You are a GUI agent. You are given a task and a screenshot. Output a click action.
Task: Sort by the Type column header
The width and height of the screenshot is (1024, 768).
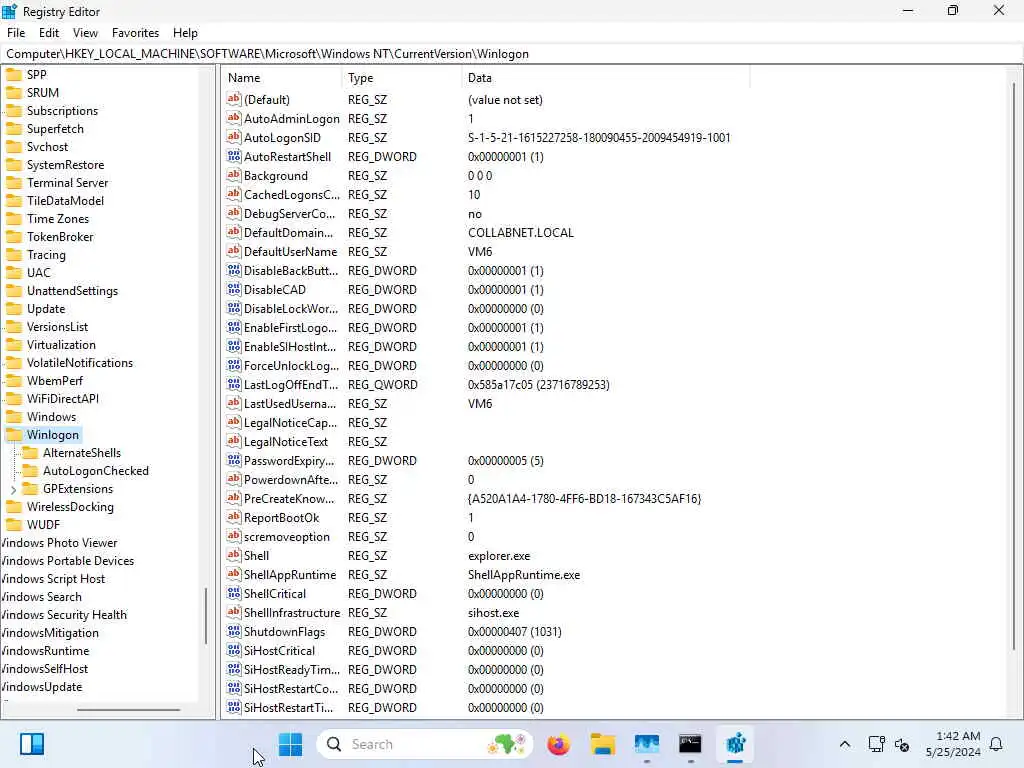coord(402,78)
